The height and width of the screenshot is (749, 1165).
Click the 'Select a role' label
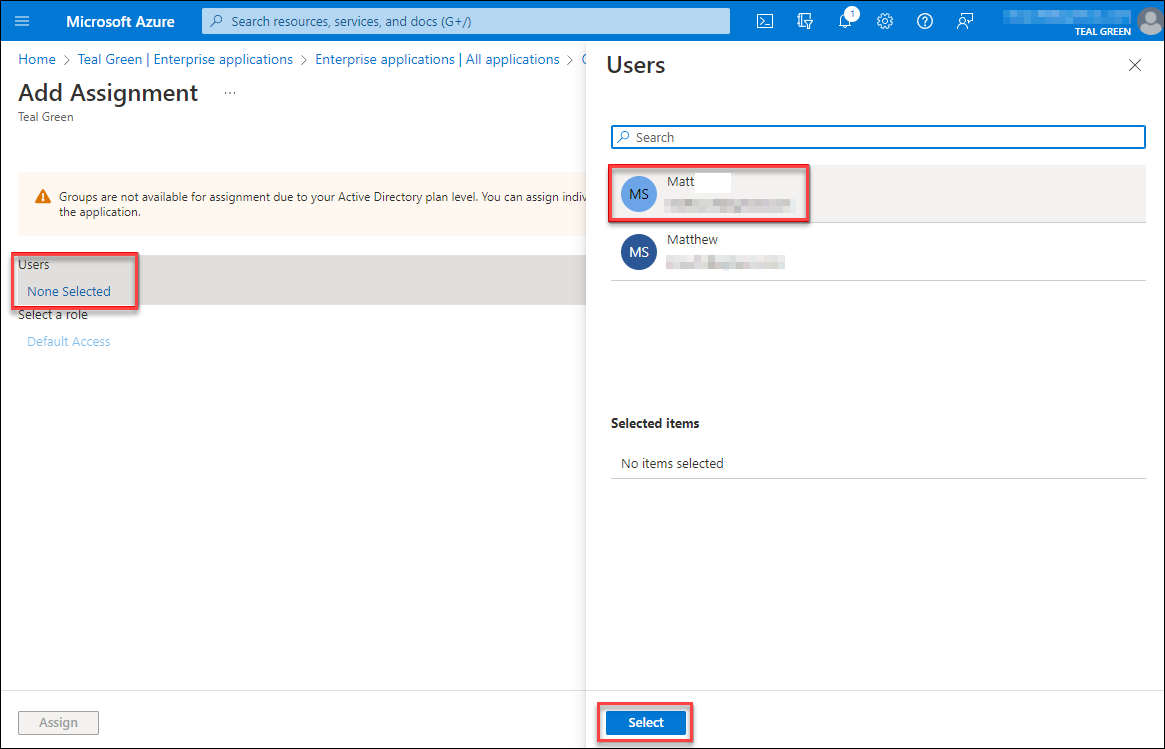53,314
